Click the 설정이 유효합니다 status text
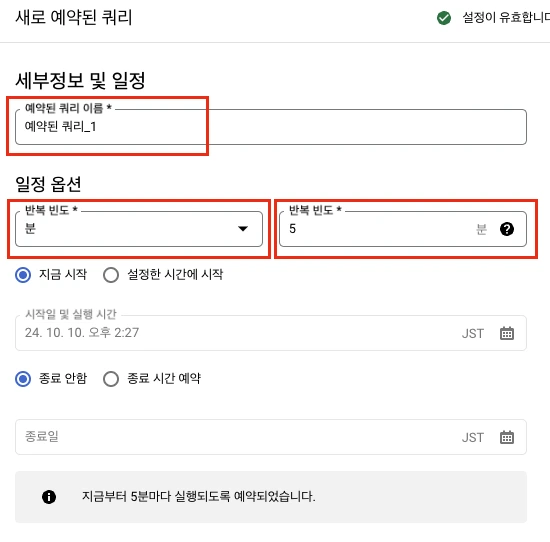This screenshot has height=542, width=550. click(x=506, y=17)
